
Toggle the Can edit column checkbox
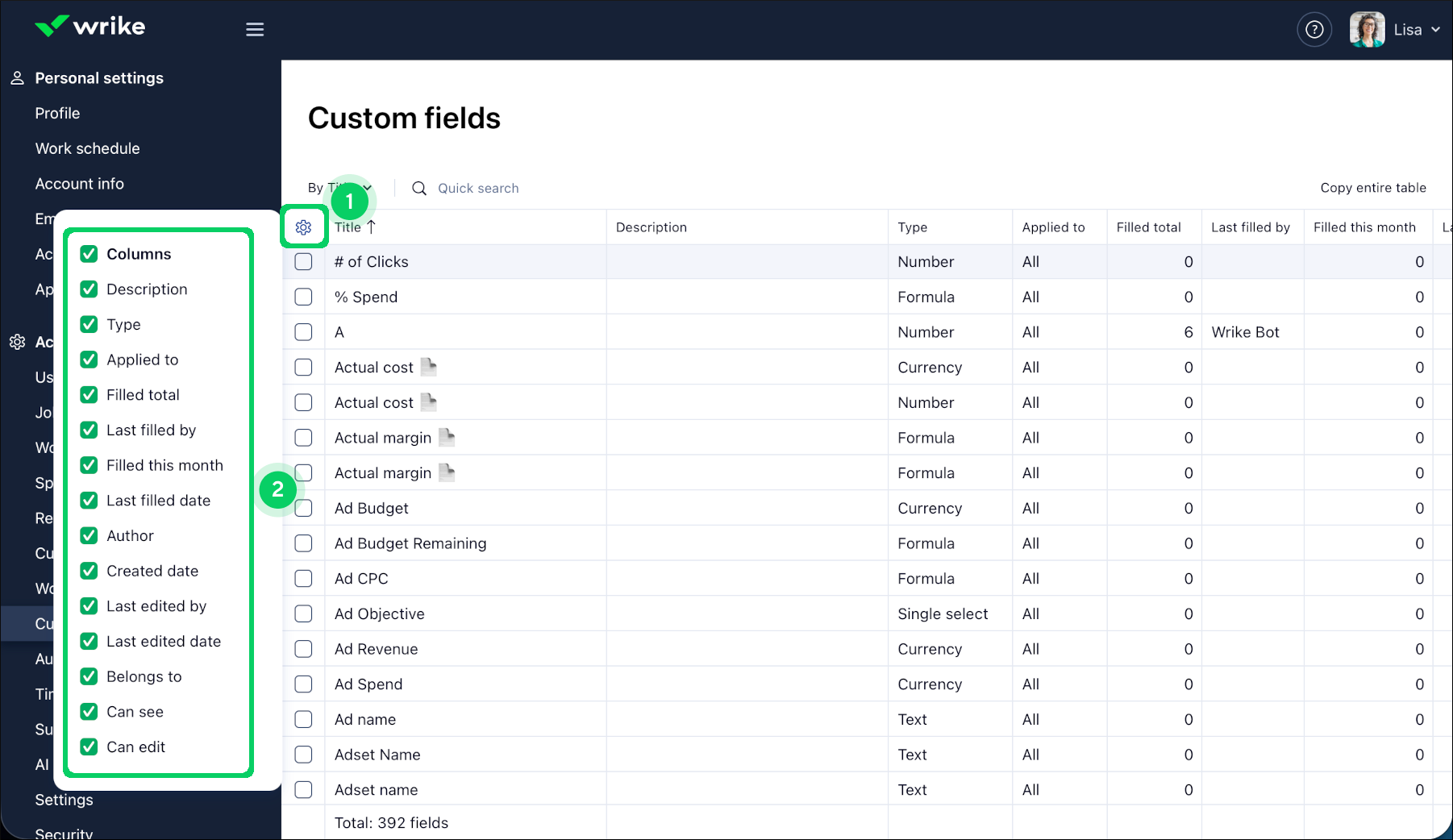[90, 747]
